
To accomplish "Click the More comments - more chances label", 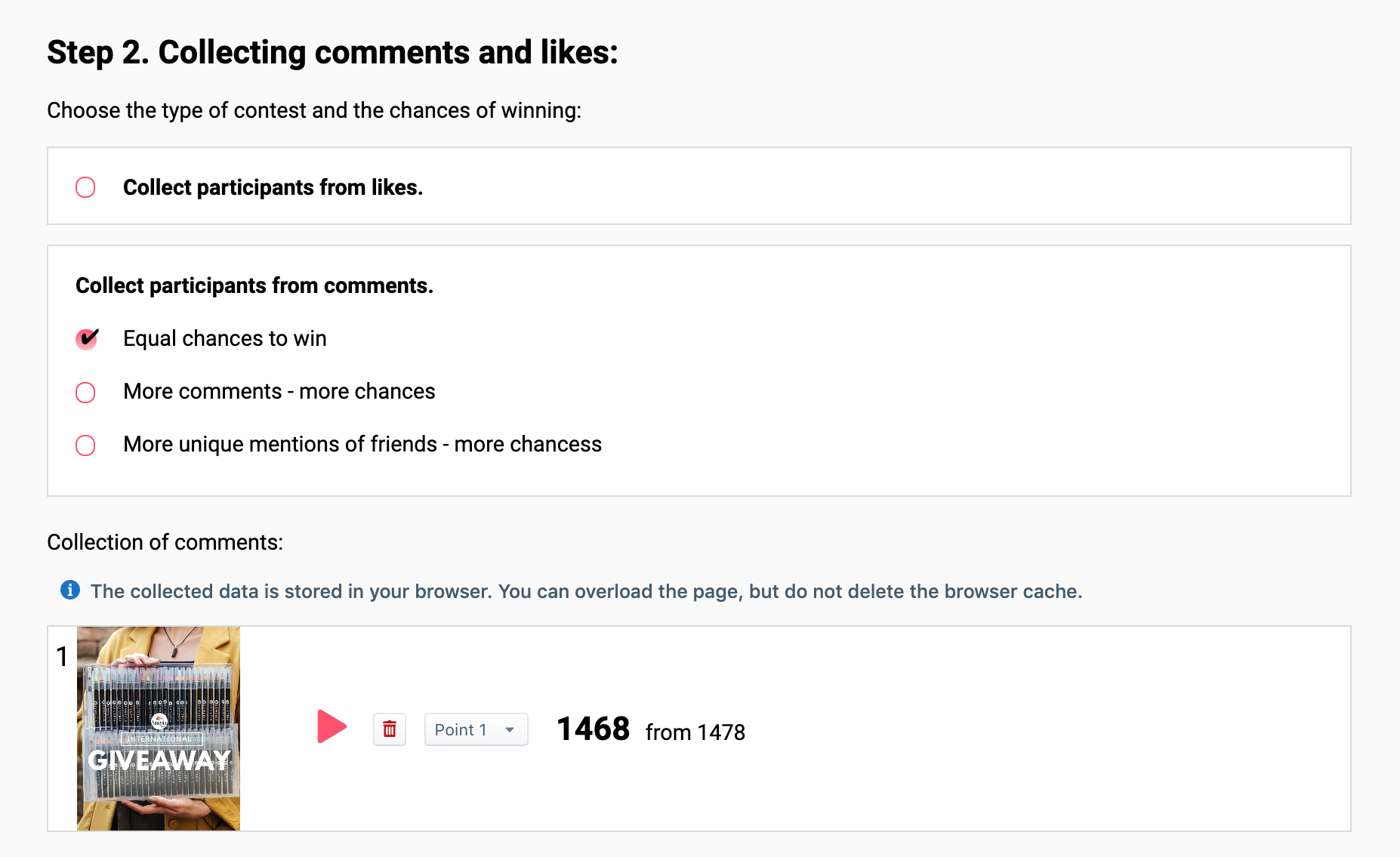I will click(279, 391).
